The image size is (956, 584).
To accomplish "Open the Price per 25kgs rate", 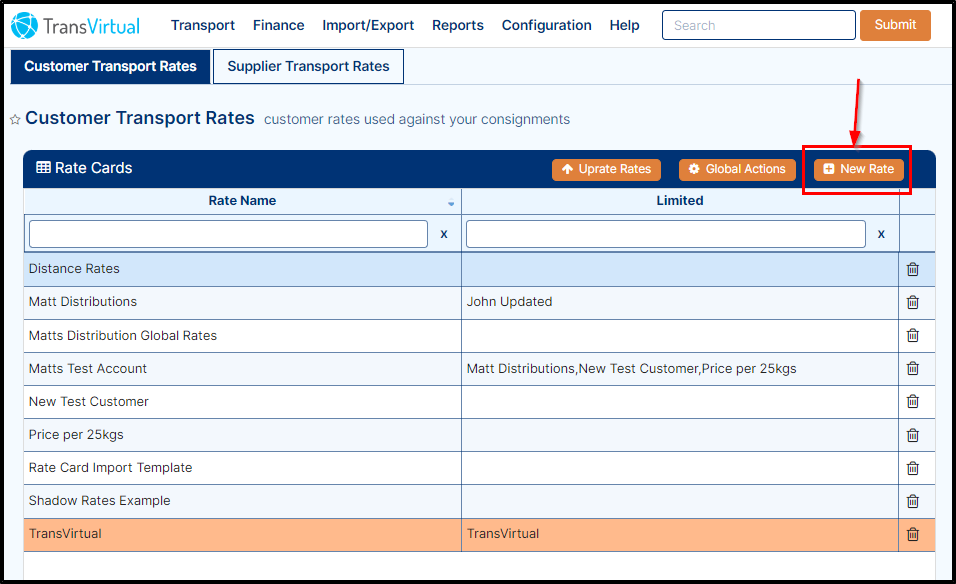I will pos(76,435).
